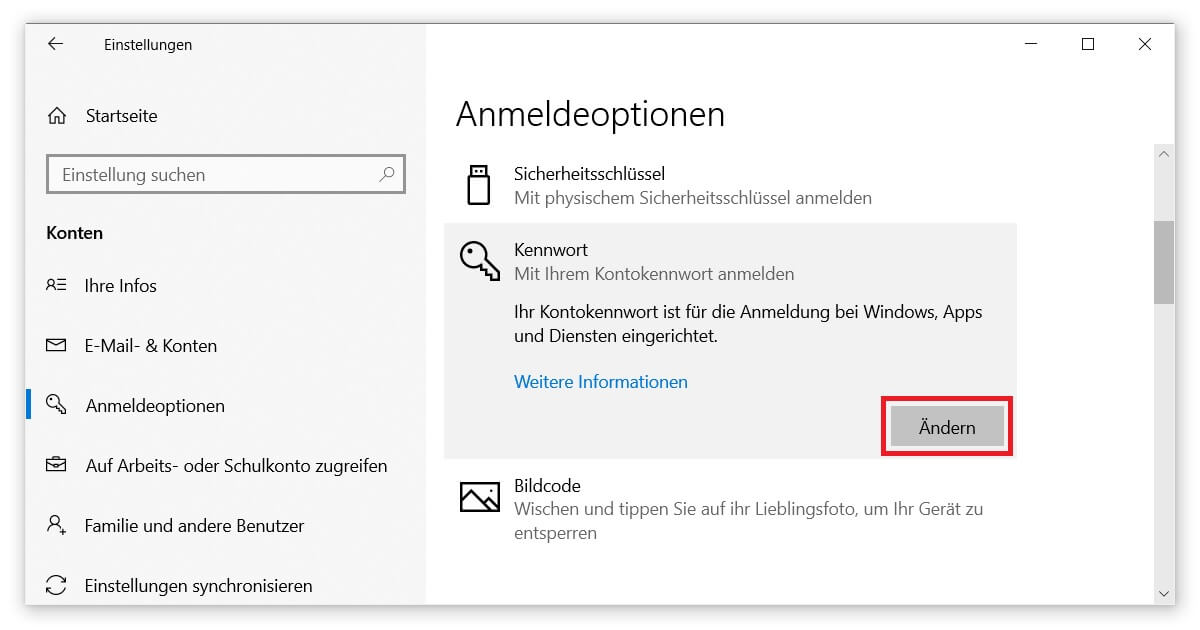Image resolution: width=1200 pixels, height=630 pixels.
Task: Click the Arbeits- oder Schulkonto briefcase icon
Action: pos(56,465)
